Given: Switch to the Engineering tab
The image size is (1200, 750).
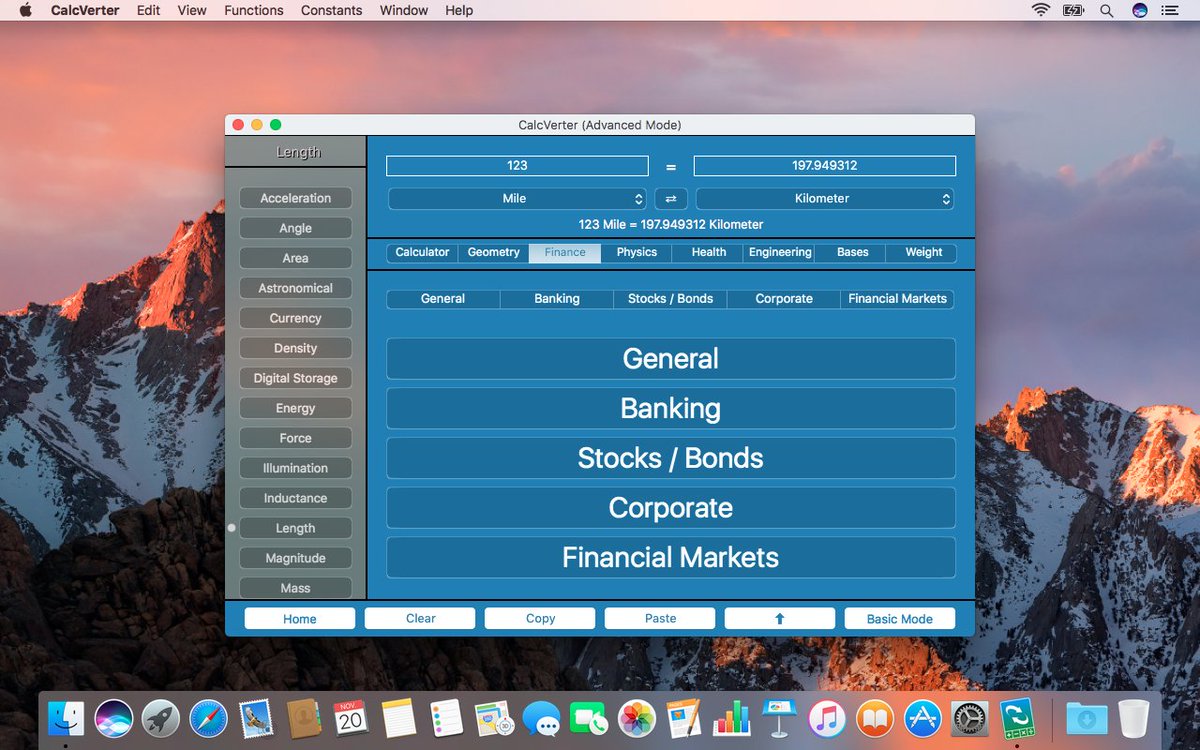Looking at the screenshot, I should click(780, 253).
